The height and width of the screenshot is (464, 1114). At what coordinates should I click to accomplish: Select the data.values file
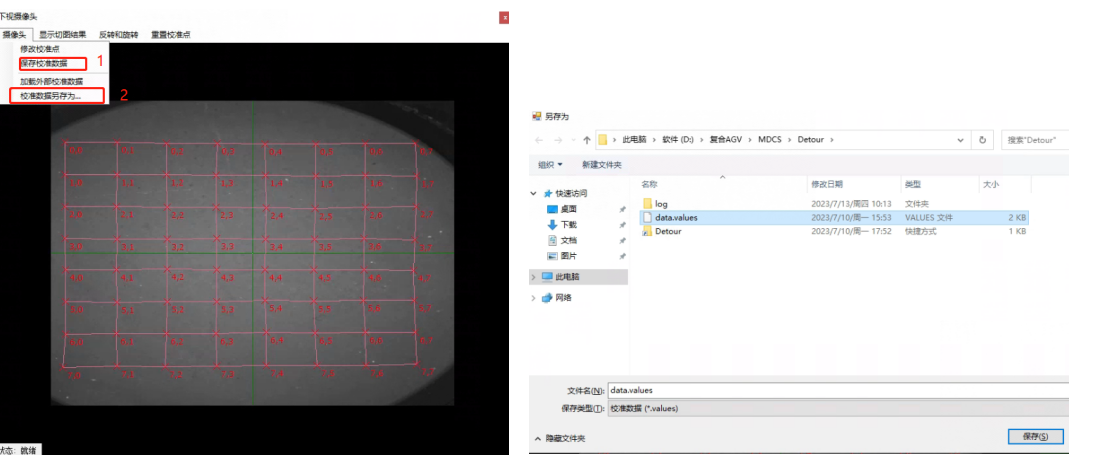coord(676,217)
